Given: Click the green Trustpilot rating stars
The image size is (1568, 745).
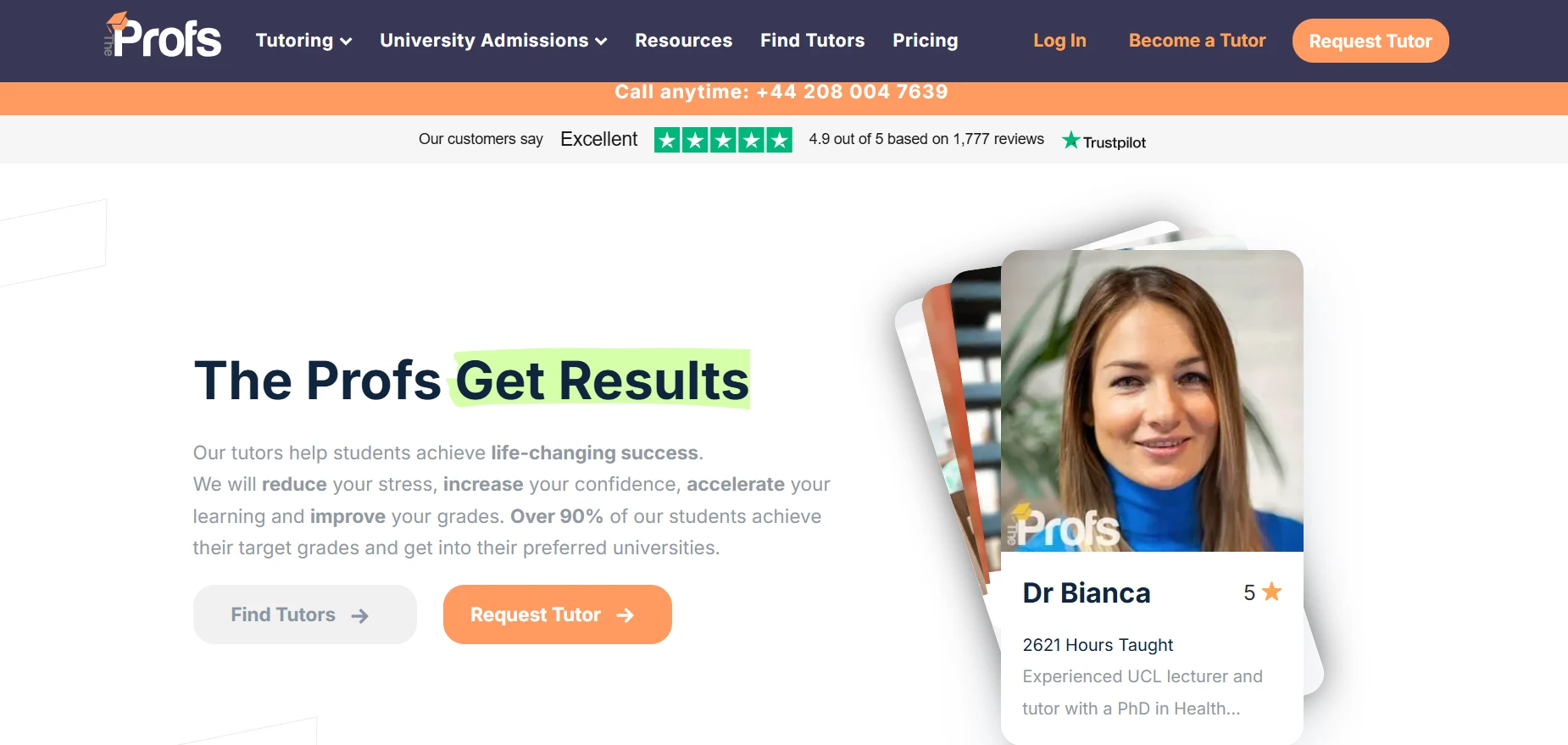Looking at the screenshot, I should (723, 140).
